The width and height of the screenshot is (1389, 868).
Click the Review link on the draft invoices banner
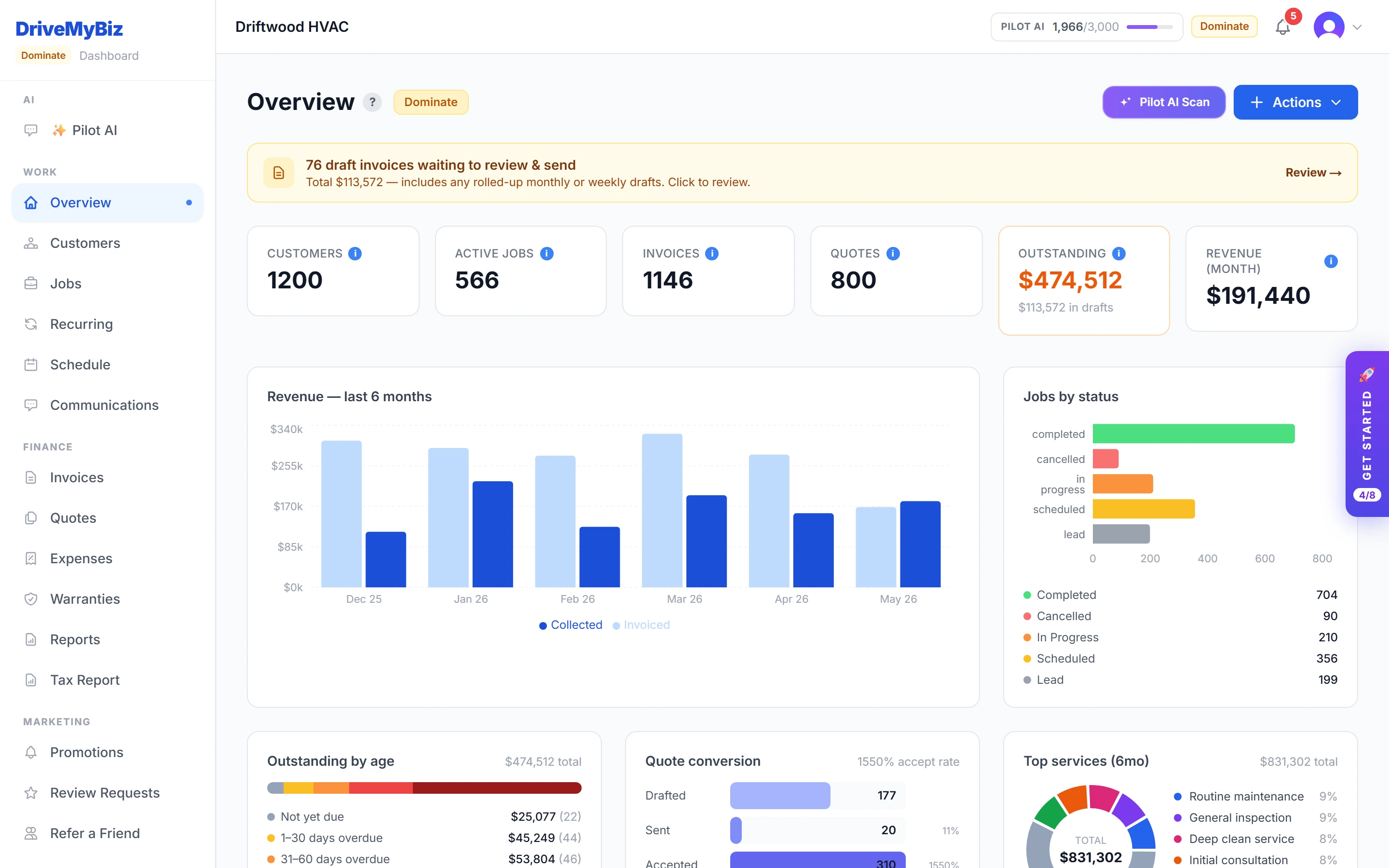[1313, 173]
